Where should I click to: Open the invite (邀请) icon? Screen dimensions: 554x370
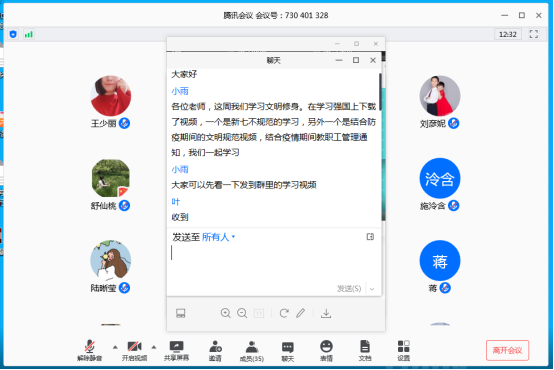215,351
